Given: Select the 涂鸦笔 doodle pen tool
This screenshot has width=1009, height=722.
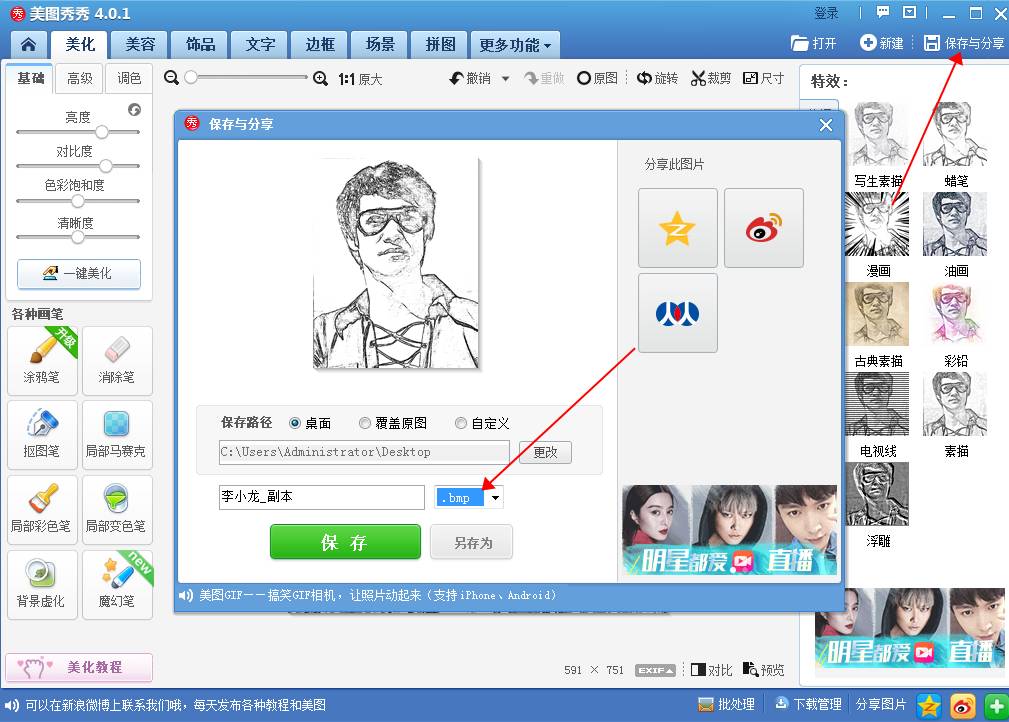Looking at the screenshot, I should pyautogui.click(x=42, y=360).
